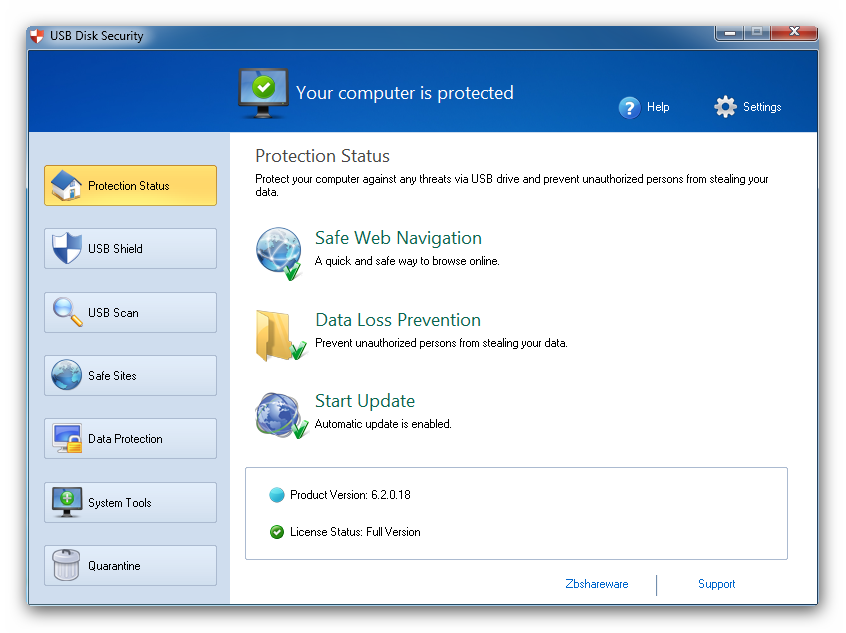Image resolution: width=846 pixels, height=633 pixels.
Task: Open the System Tools section
Action: coord(131,502)
